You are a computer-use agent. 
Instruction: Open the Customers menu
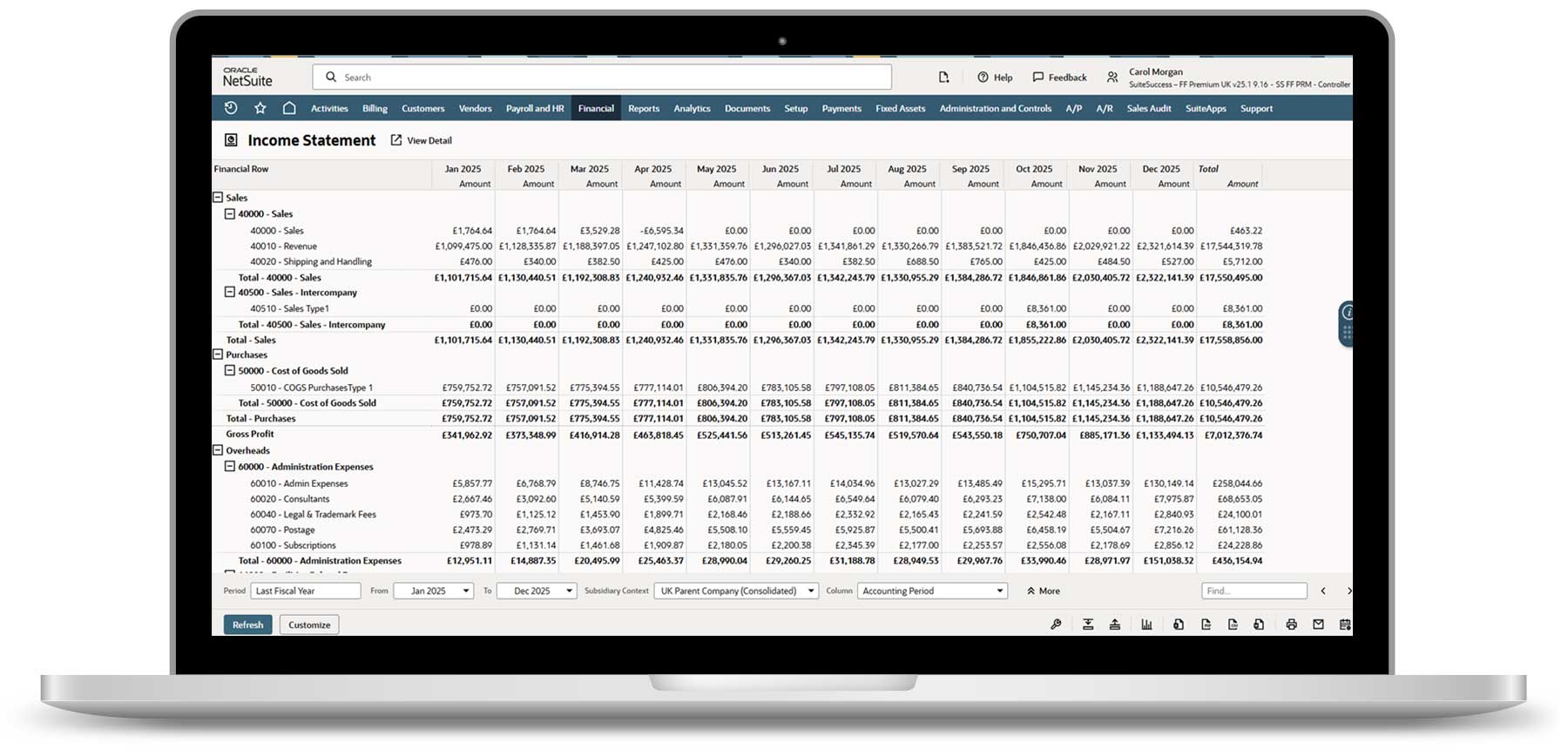coord(422,109)
